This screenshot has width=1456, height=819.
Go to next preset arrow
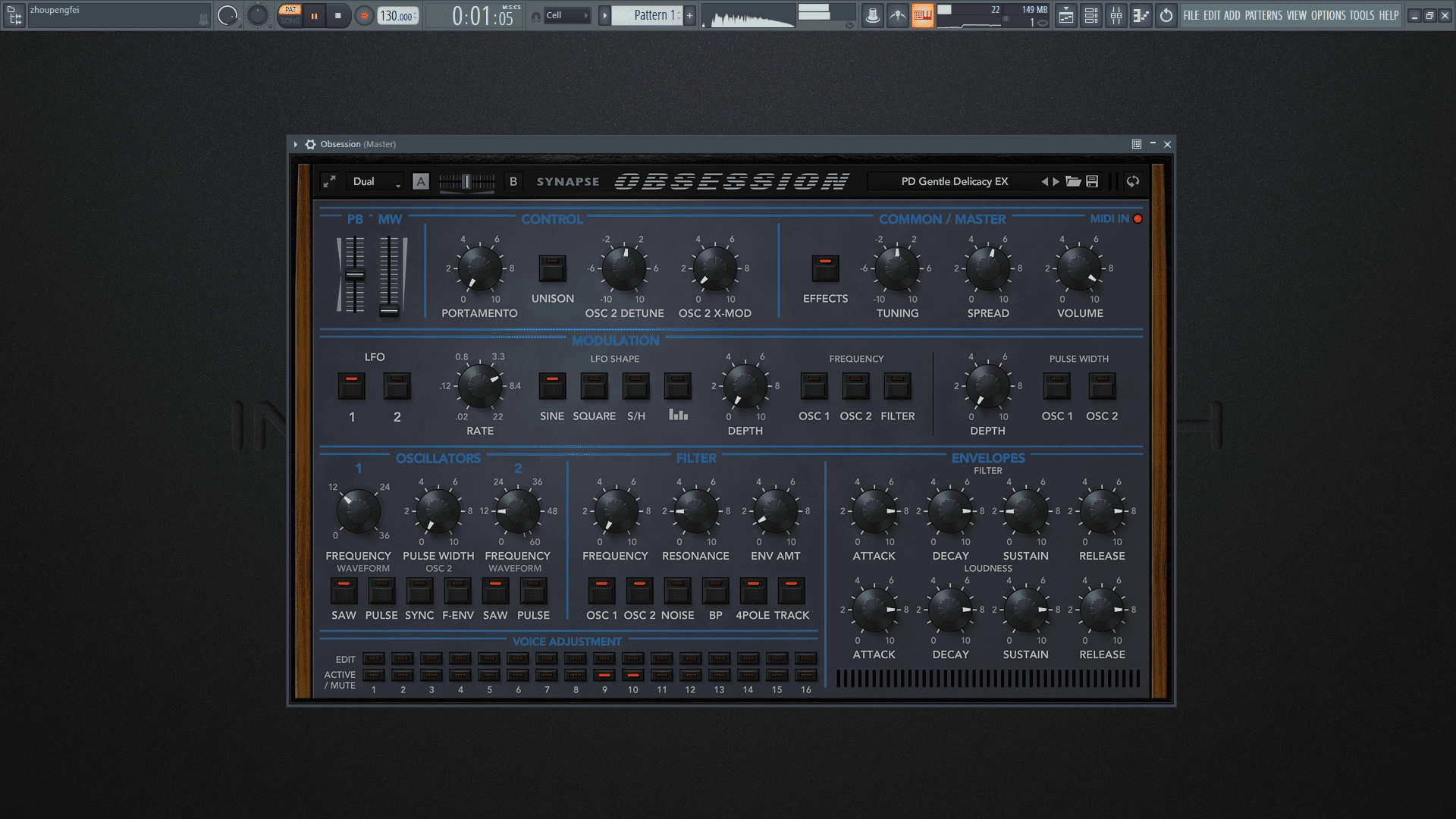click(1056, 181)
